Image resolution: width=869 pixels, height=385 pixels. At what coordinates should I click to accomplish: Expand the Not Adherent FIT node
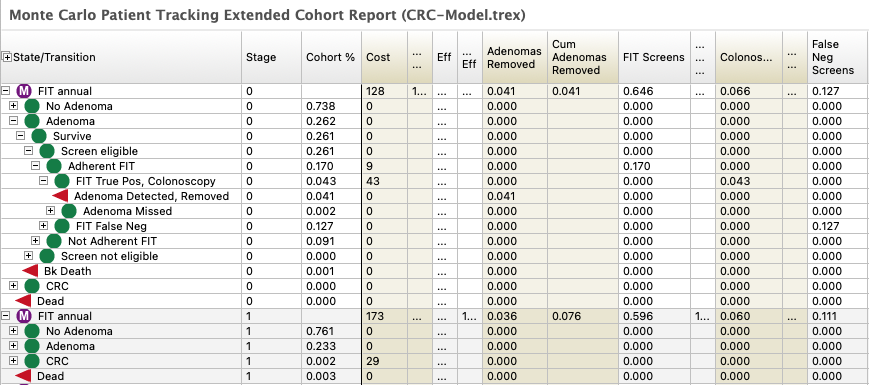35,240
